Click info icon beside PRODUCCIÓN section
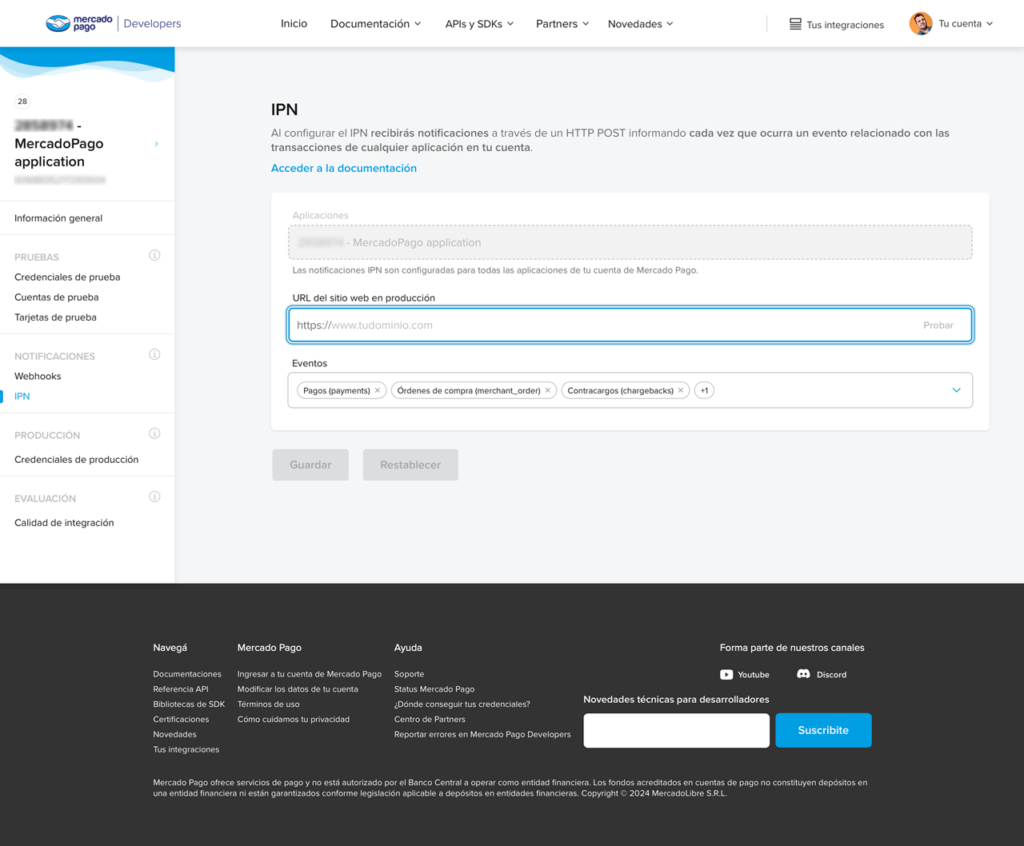 pos(155,434)
